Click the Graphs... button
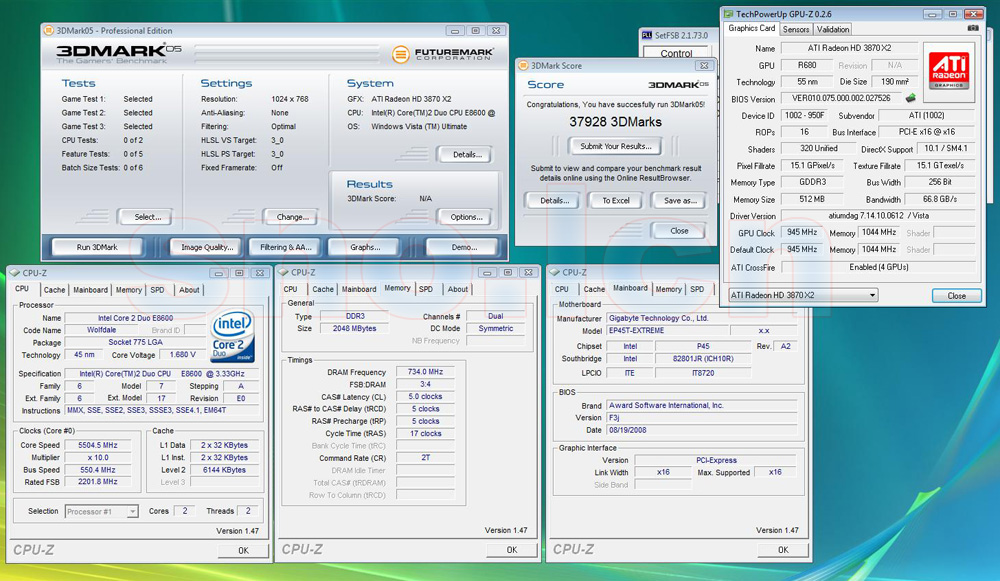The width and height of the screenshot is (1000, 581). point(365,247)
